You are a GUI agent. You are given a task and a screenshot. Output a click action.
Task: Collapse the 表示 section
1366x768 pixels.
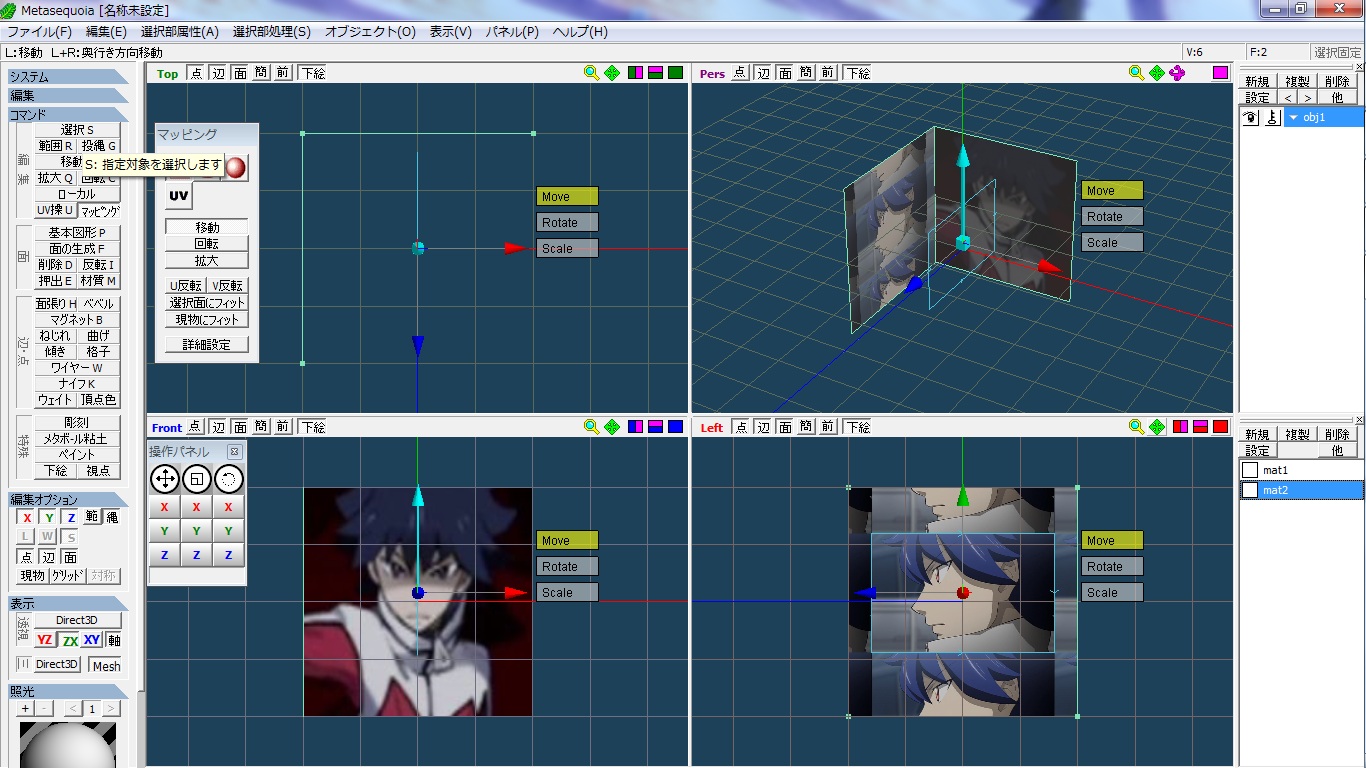pyautogui.click(x=68, y=604)
